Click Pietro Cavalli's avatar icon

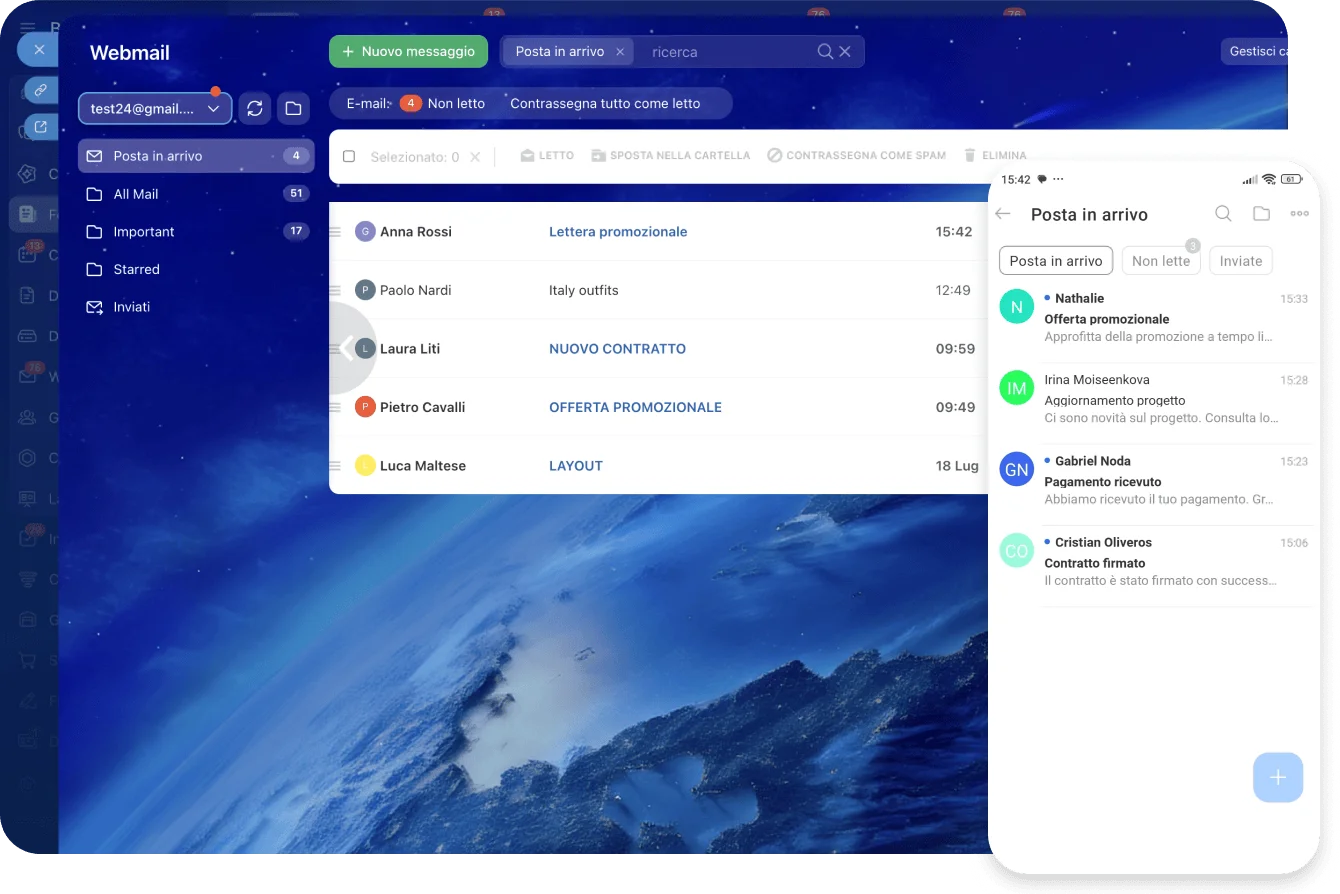coord(365,407)
